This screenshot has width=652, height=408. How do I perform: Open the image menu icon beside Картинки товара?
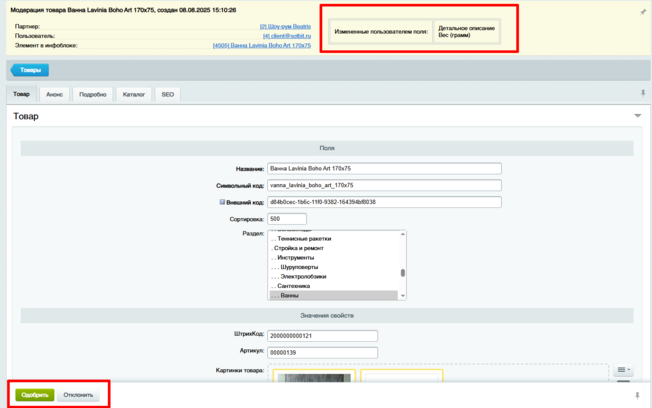coord(621,371)
